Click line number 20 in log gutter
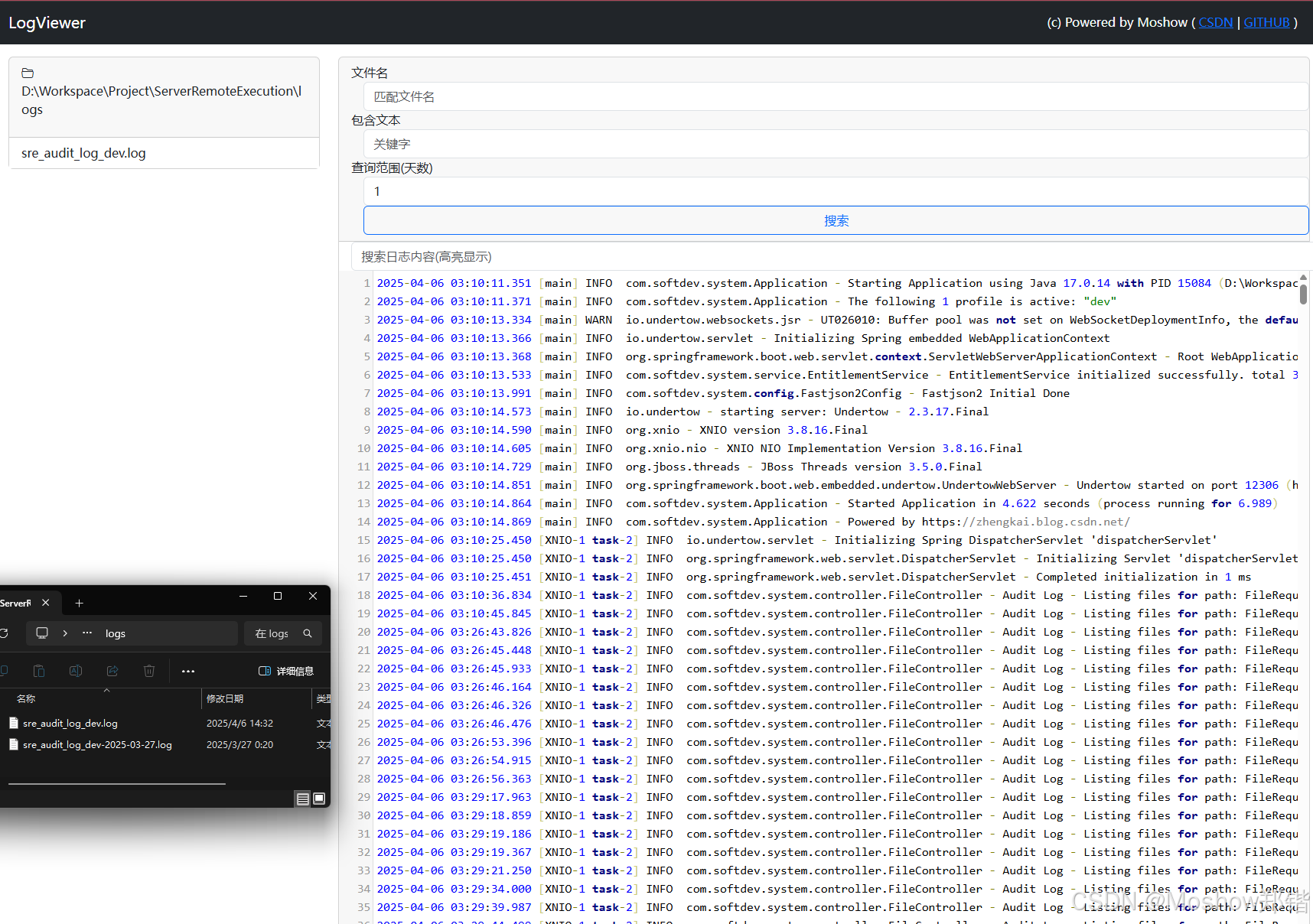 (x=363, y=632)
